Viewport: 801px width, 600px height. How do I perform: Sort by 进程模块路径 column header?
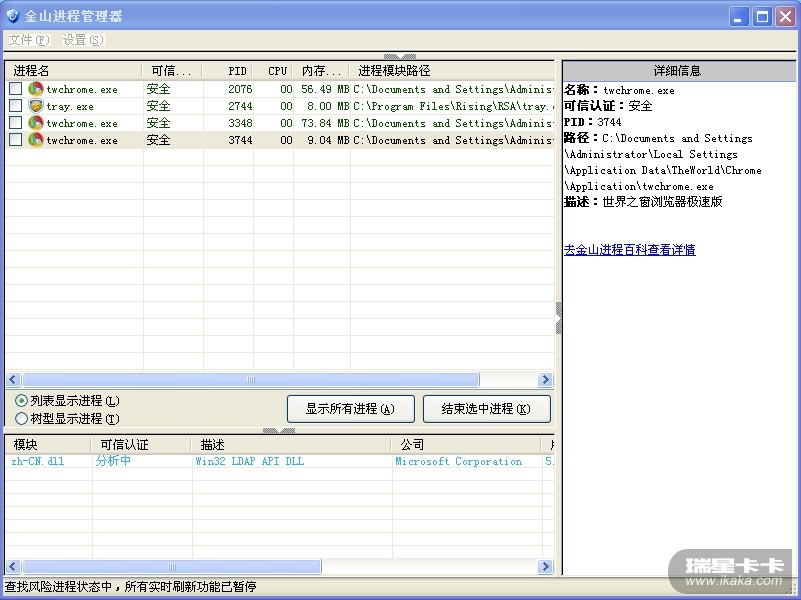tap(452, 71)
